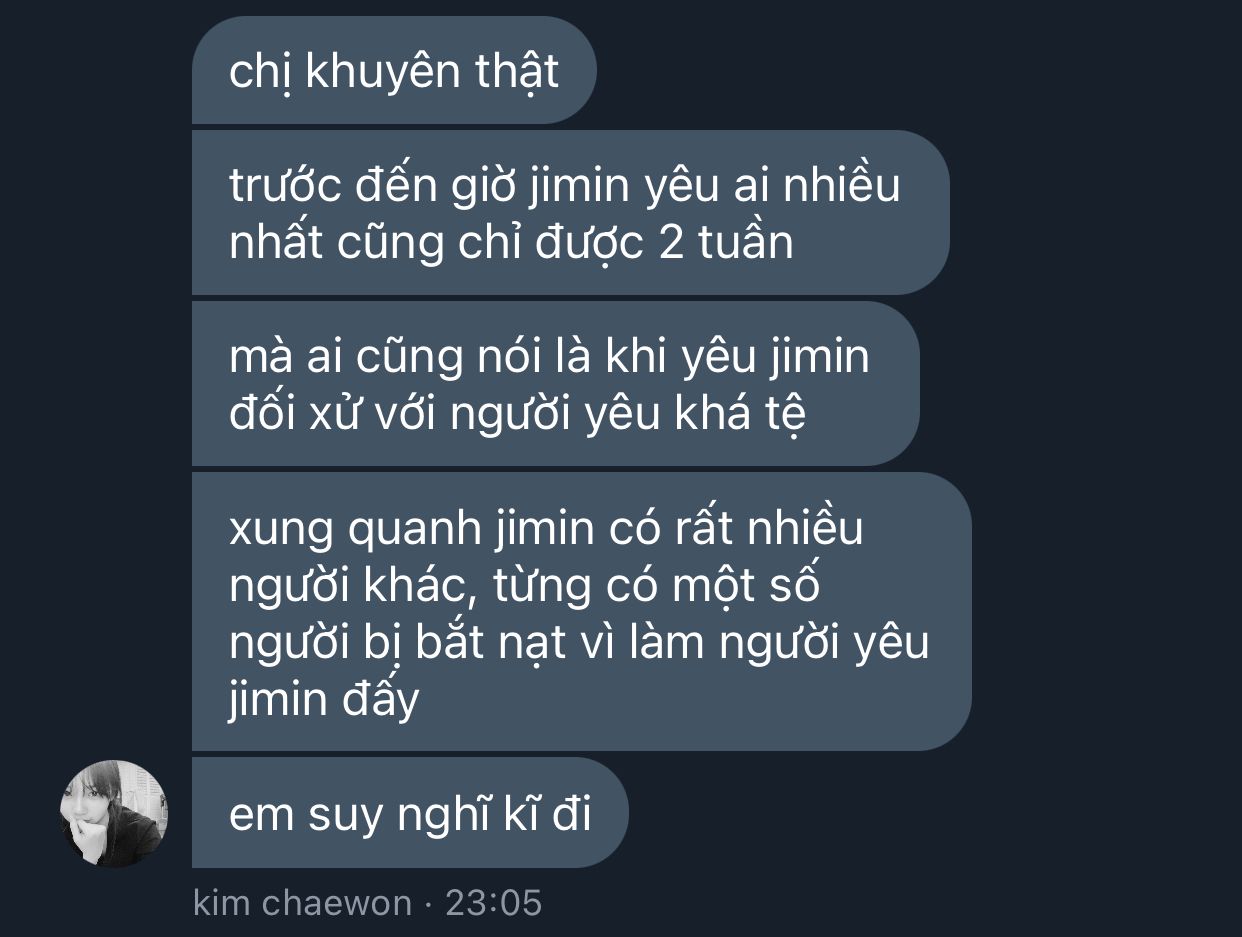Click "nhiều nhất" in the second message

[x=565, y=213]
